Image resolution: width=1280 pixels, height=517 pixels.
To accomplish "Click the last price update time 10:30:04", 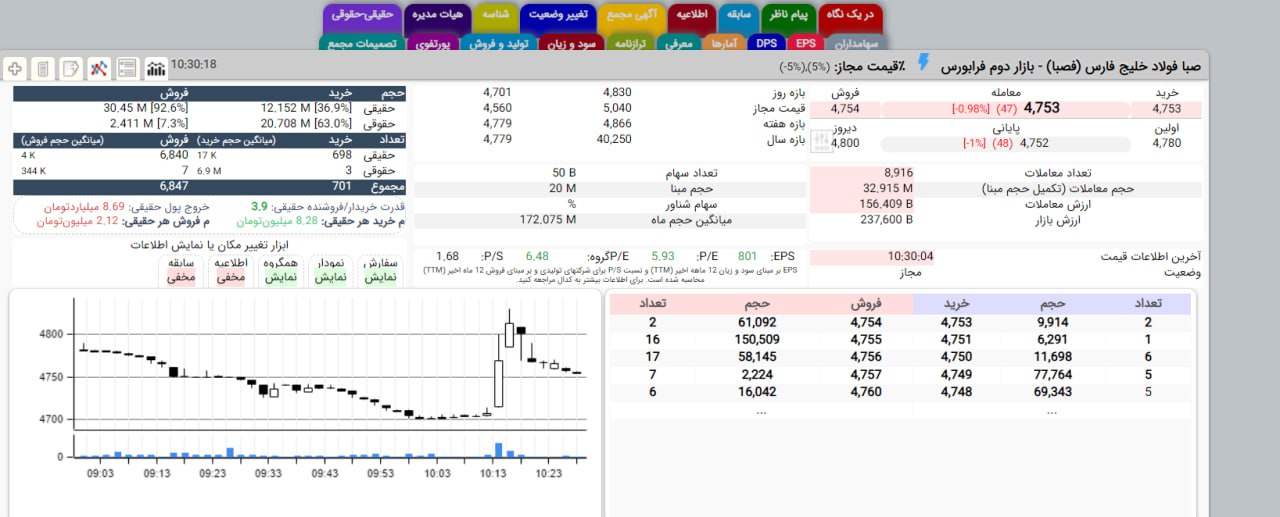I will [910, 256].
